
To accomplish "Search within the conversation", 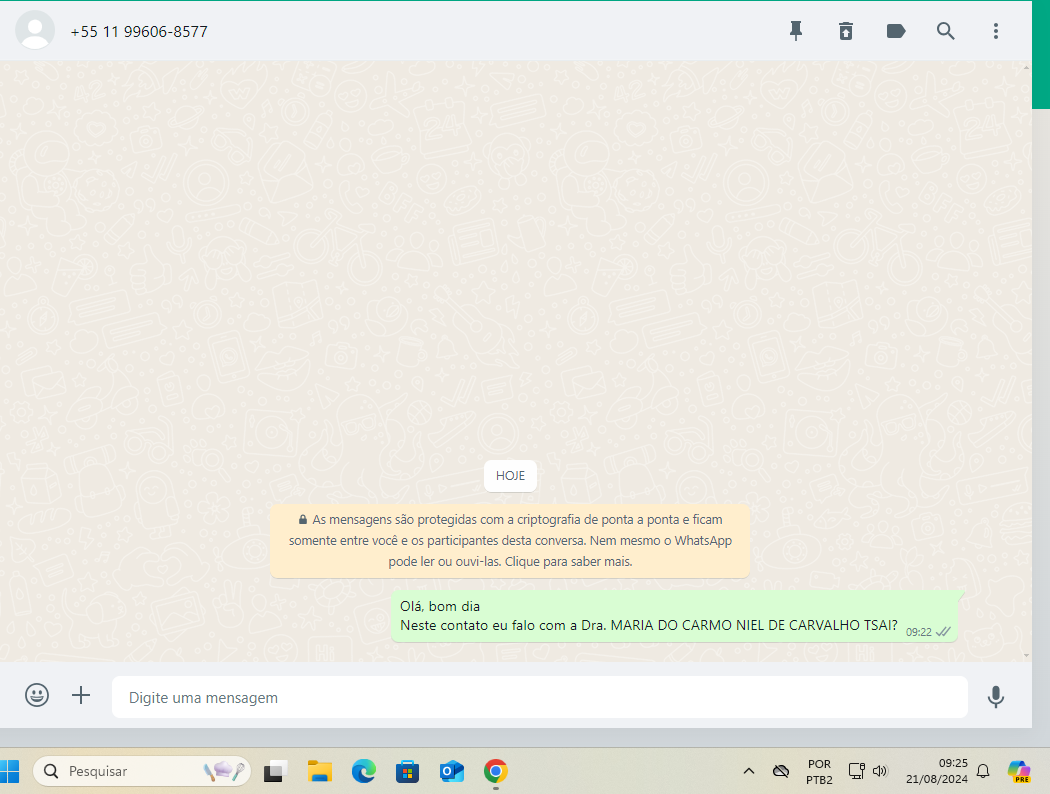I will pyautogui.click(x=946, y=31).
